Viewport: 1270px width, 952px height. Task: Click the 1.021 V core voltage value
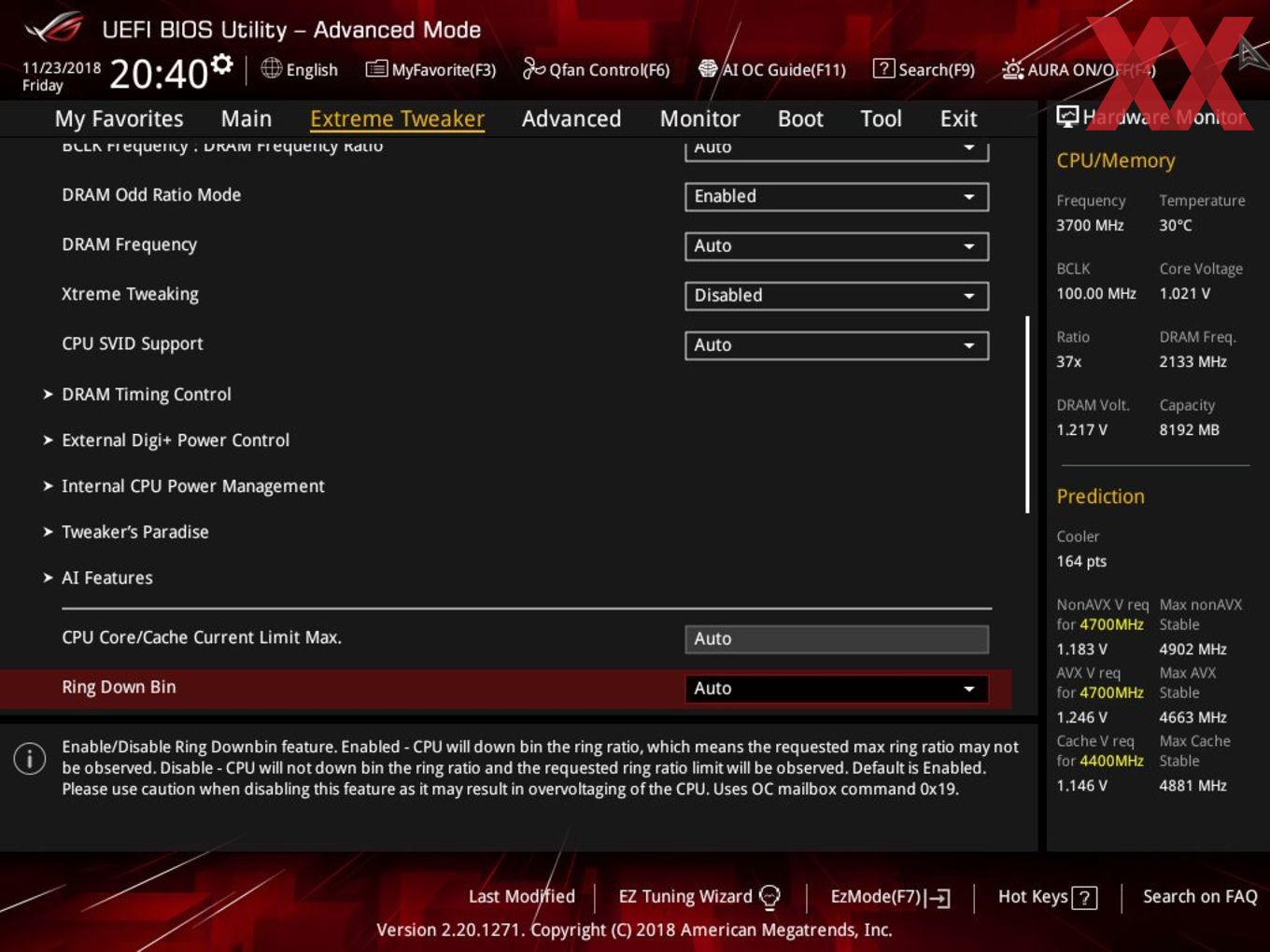tap(1184, 293)
